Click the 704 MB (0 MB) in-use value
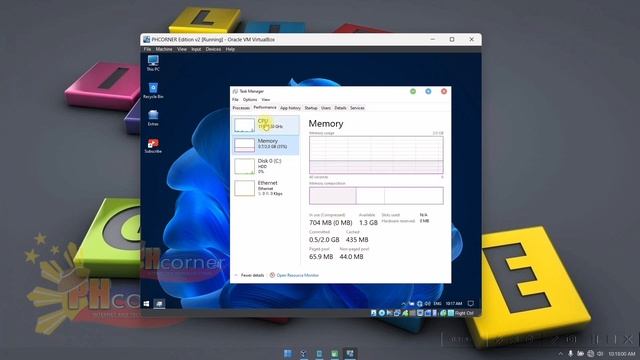This screenshot has height=360, width=640. click(331, 222)
